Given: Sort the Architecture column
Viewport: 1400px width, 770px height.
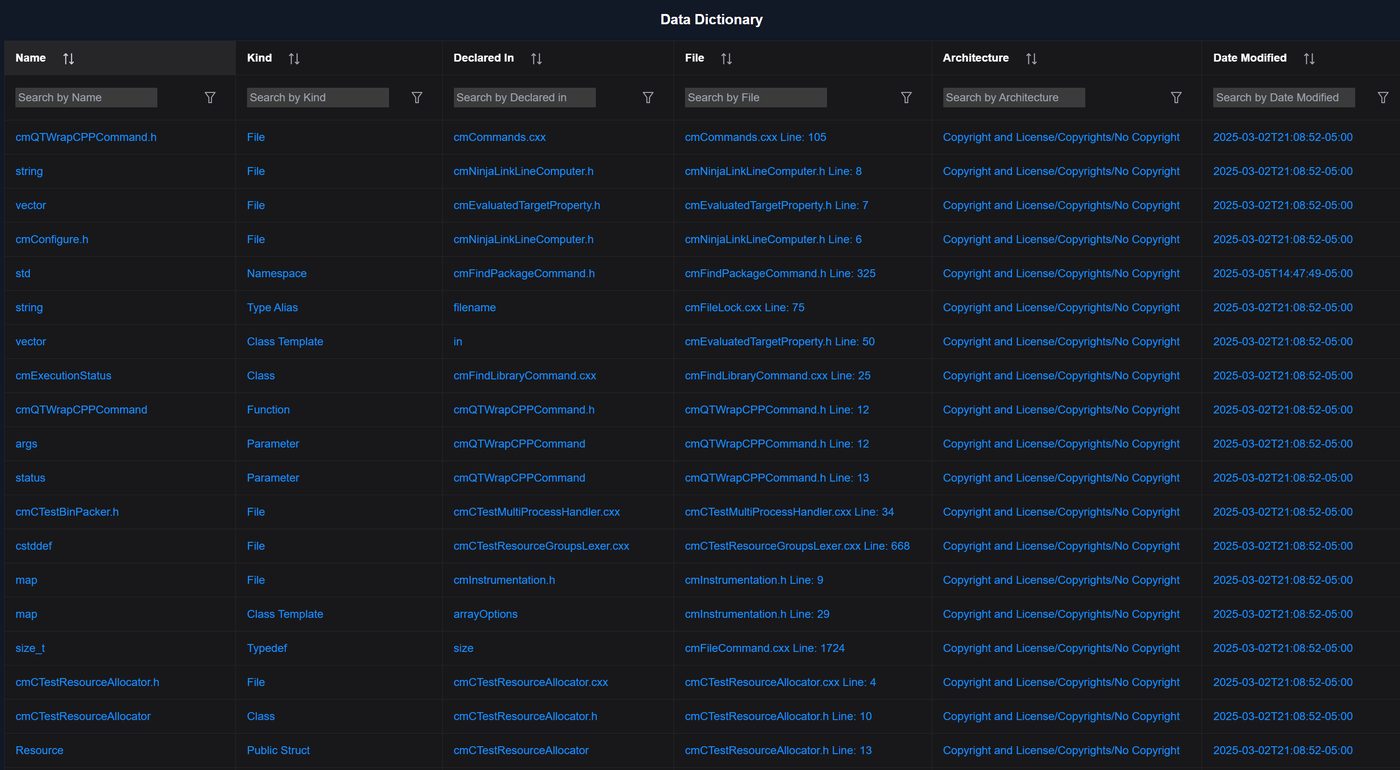Looking at the screenshot, I should pyautogui.click(x=1031, y=59).
